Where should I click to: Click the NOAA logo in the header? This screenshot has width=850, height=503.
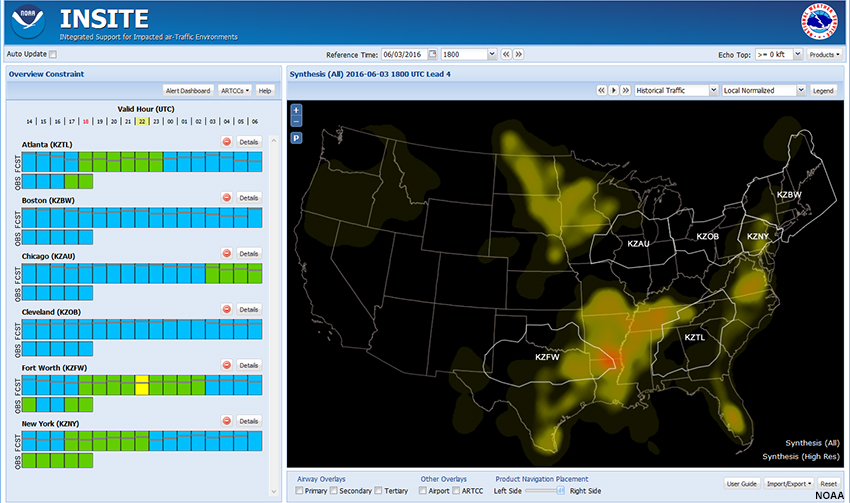(x=28, y=22)
